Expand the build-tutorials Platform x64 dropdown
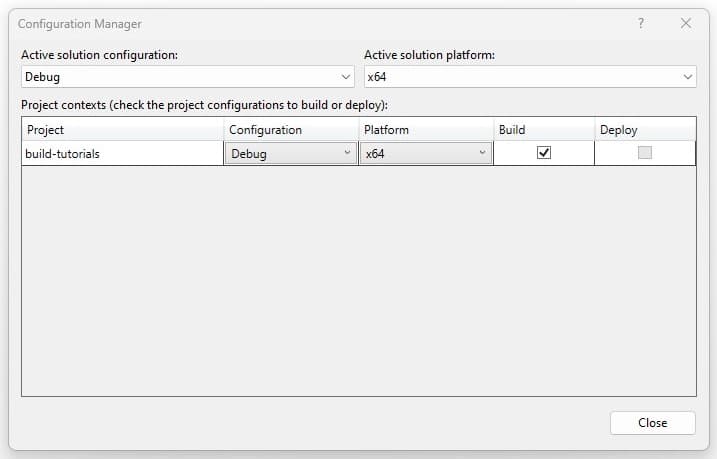717x459 pixels. [425, 153]
